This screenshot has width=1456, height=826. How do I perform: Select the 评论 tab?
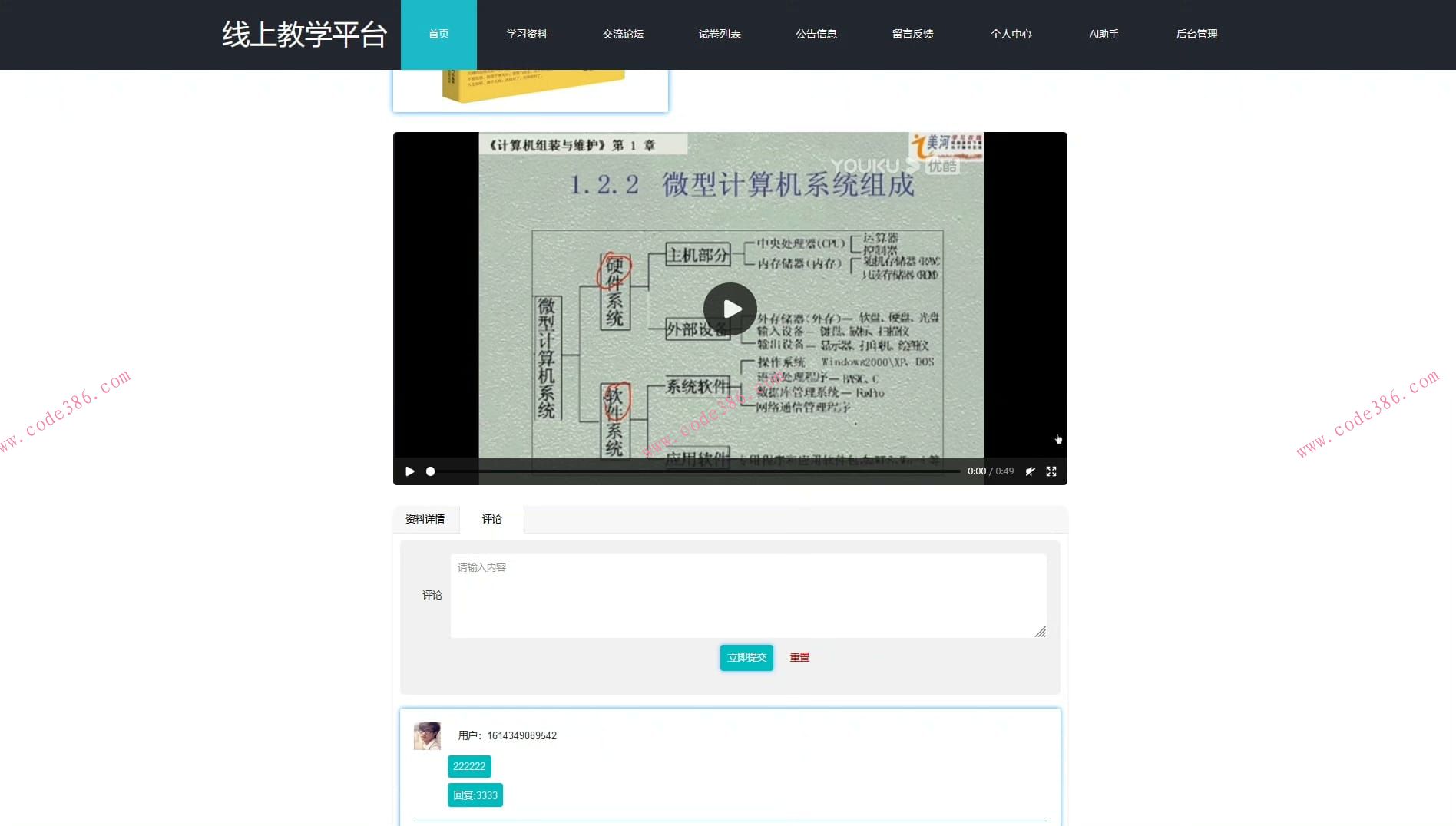click(491, 520)
